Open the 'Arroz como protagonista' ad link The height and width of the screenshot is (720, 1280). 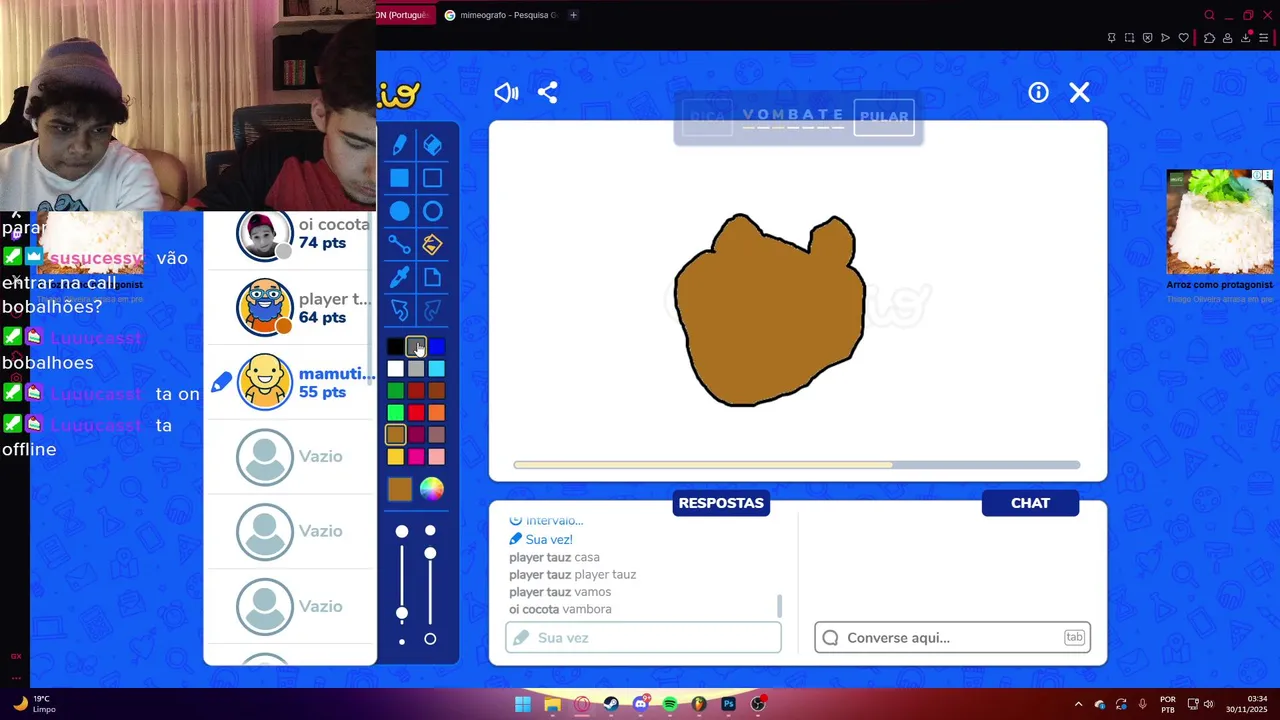(1219, 285)
